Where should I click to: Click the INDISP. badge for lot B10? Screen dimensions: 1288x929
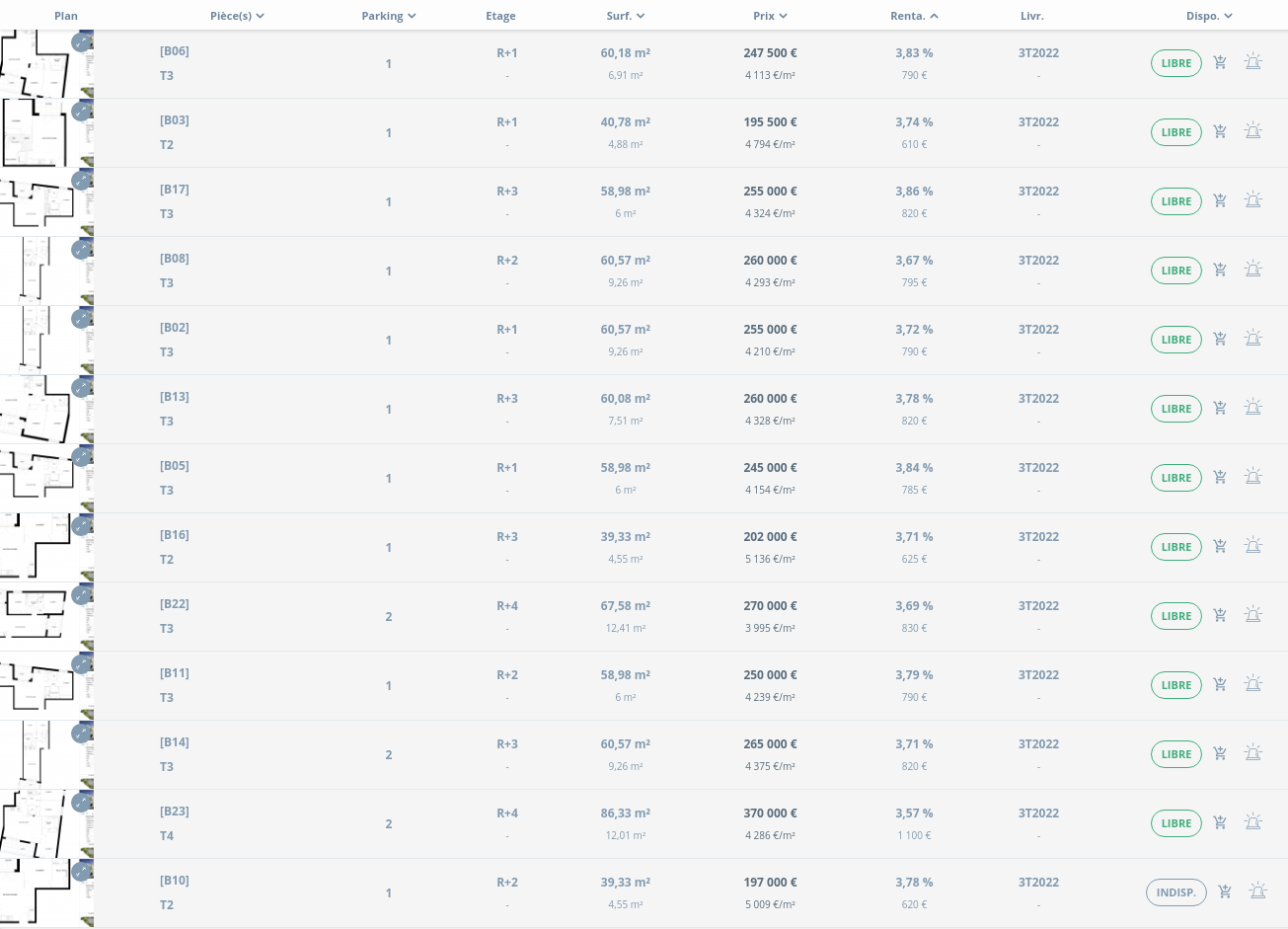pos(1175,892)
